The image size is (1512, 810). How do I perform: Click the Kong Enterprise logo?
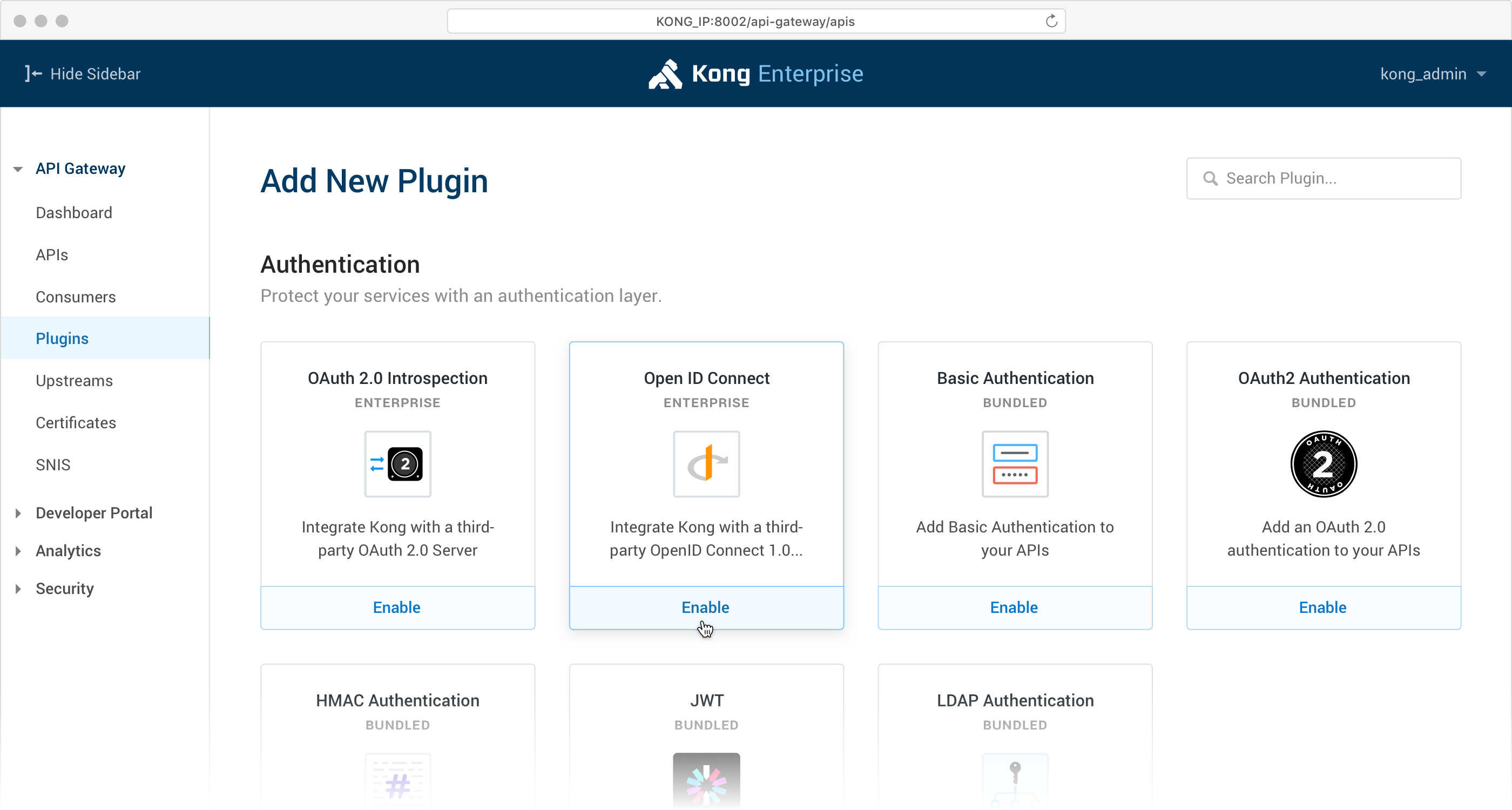pyautogui.click(x=755, y=74)
